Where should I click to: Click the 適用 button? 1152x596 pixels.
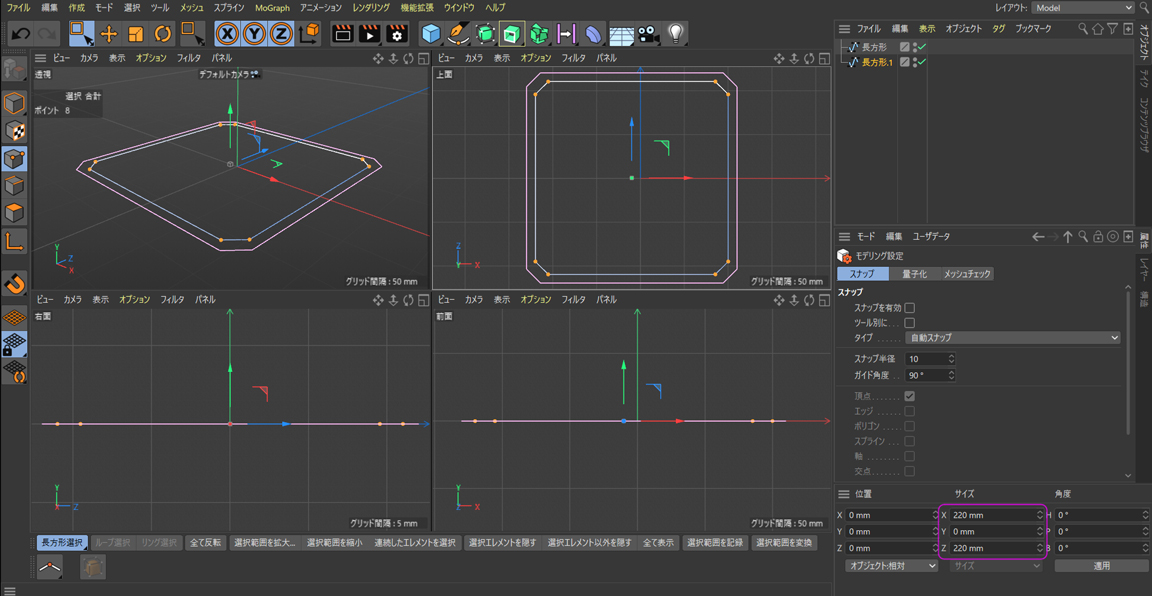coord(1101,566)
